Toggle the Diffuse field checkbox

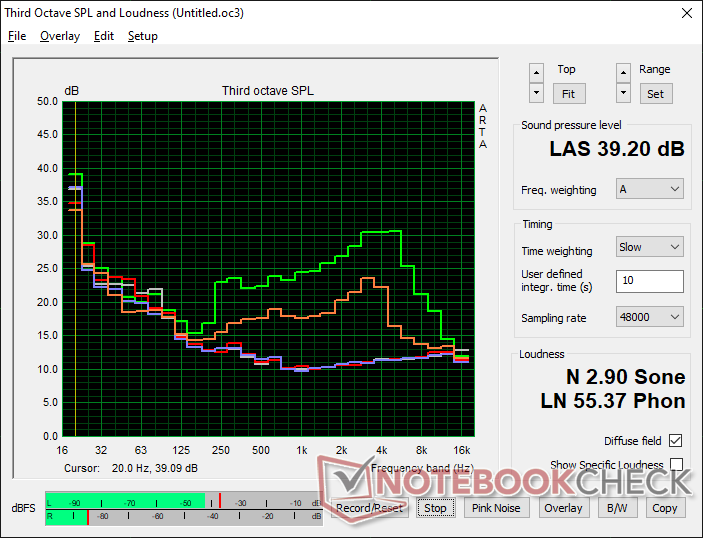pos(675,441)
